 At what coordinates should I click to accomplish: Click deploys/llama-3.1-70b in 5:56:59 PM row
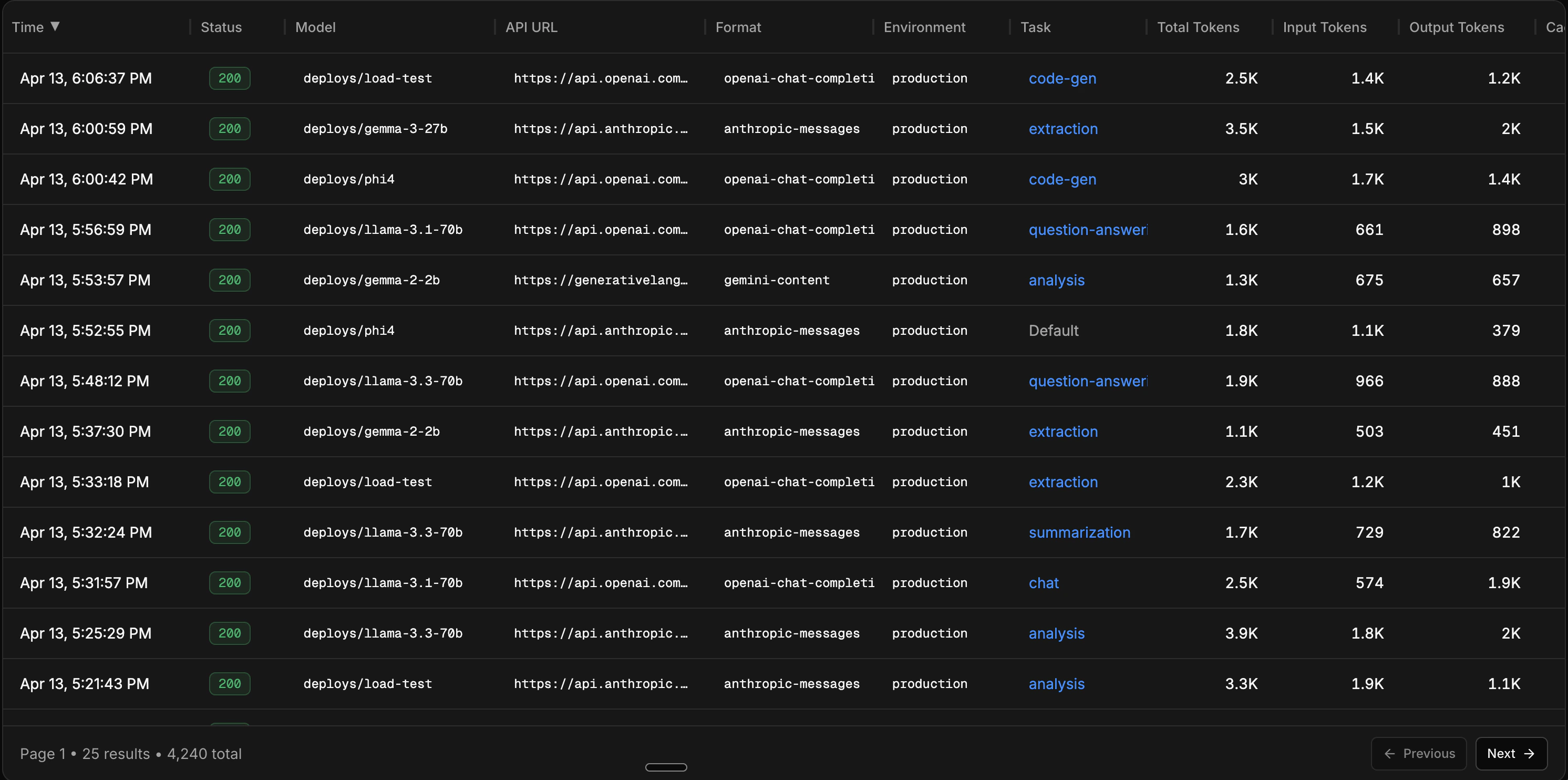coord(383,230)
